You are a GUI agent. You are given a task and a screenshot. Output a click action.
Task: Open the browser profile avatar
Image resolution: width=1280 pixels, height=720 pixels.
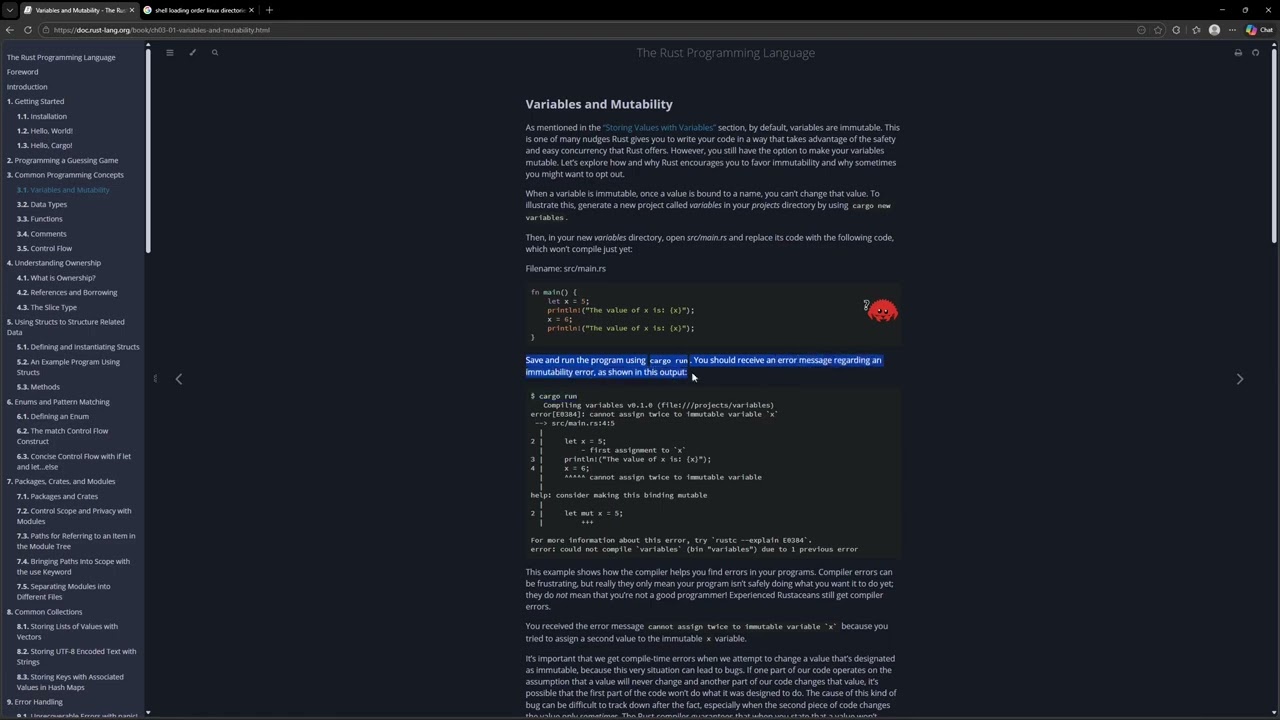coord(1215,30)
